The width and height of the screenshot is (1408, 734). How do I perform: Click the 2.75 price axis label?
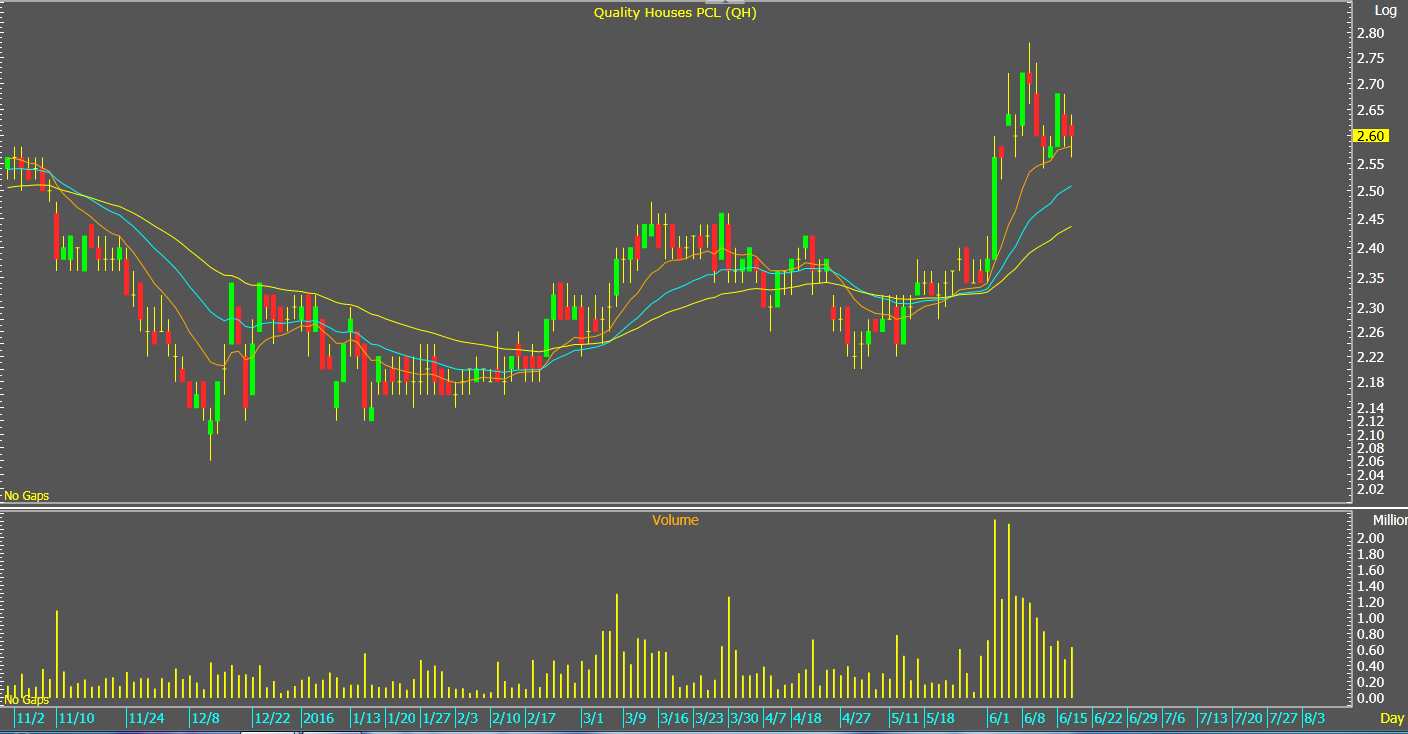[1370, 58]
